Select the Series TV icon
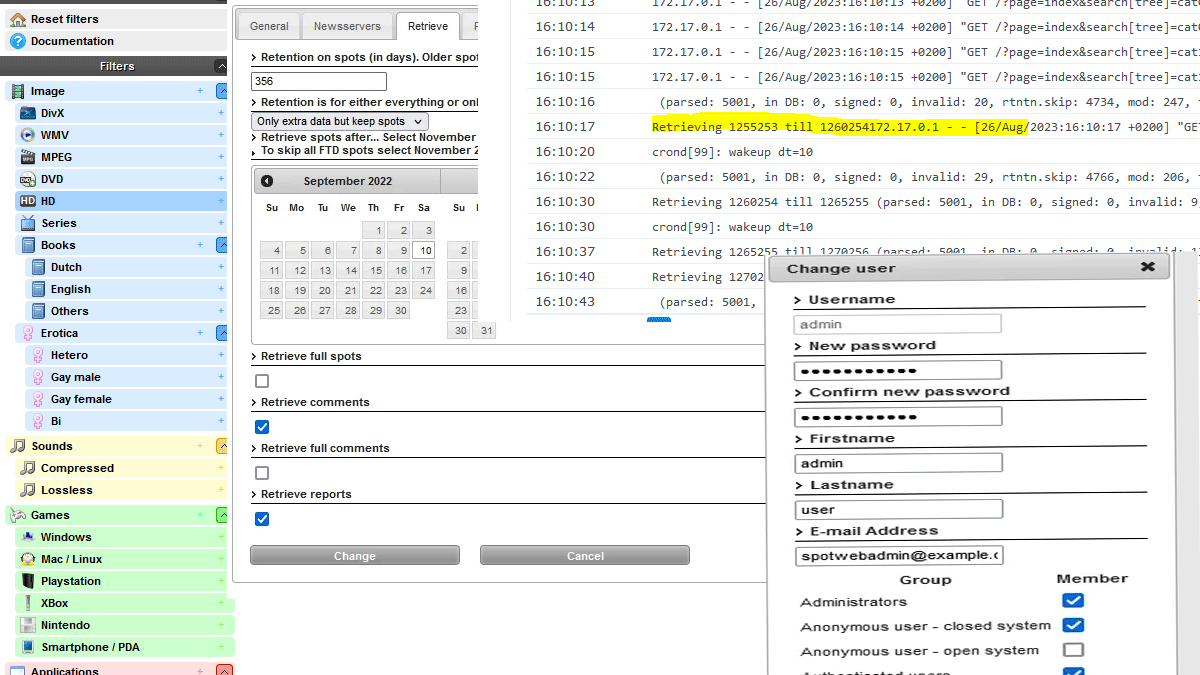This screenshot has width=1200, height=675. [28, 223]
